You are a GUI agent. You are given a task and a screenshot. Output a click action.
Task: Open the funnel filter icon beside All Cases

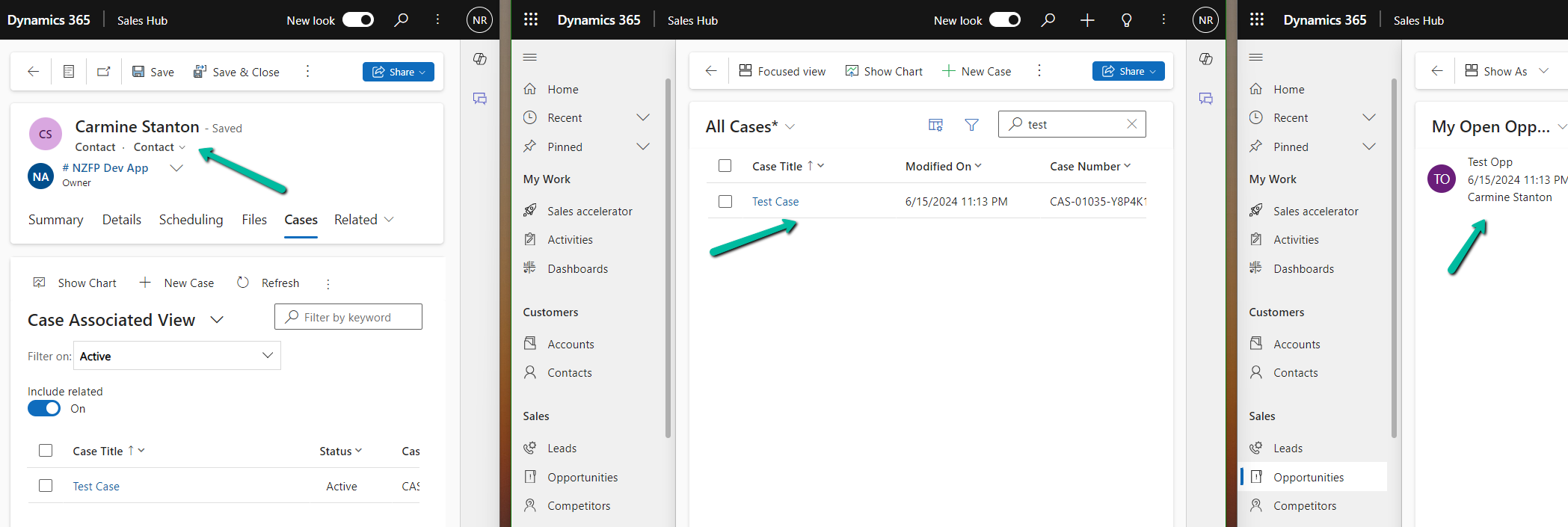971,125
